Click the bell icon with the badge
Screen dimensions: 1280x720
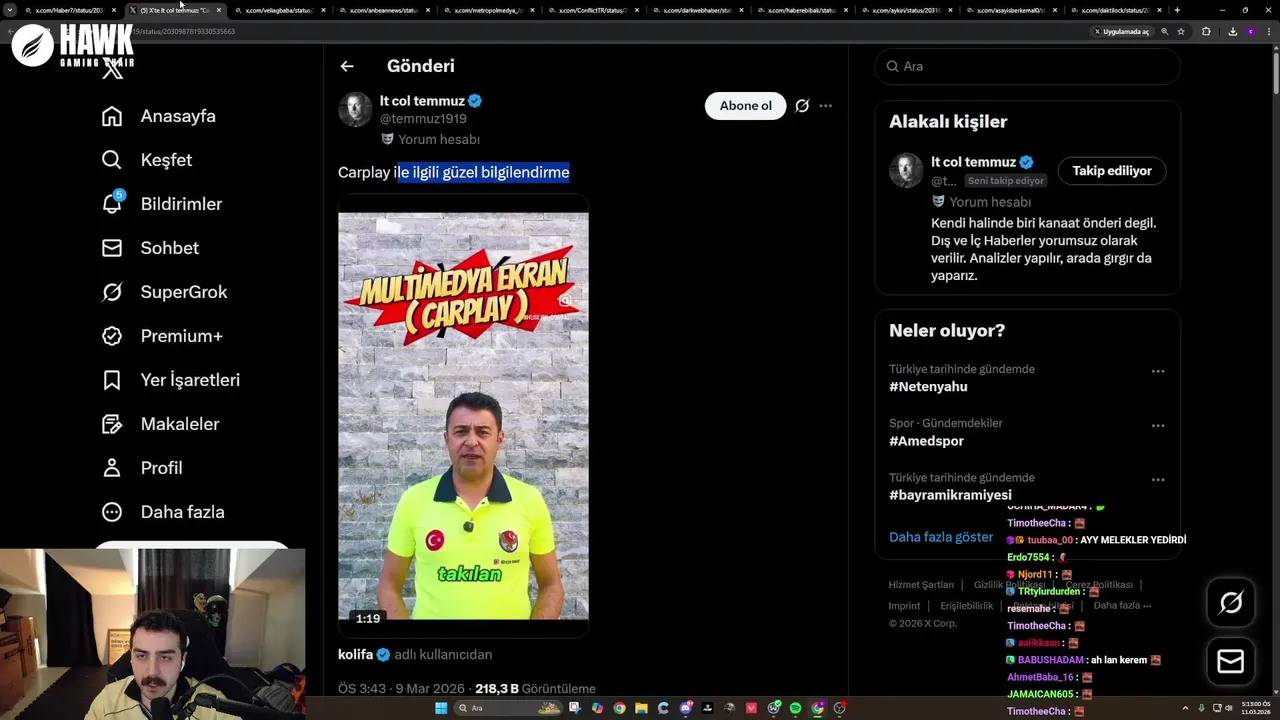[x=113, y=203]
